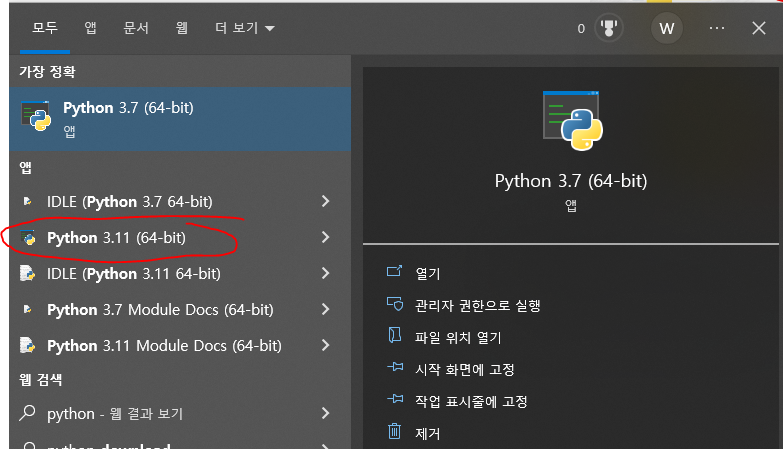Switch to the 웹 tab
The width and height of the screenshot is (783, 449).
coord(182,28)
